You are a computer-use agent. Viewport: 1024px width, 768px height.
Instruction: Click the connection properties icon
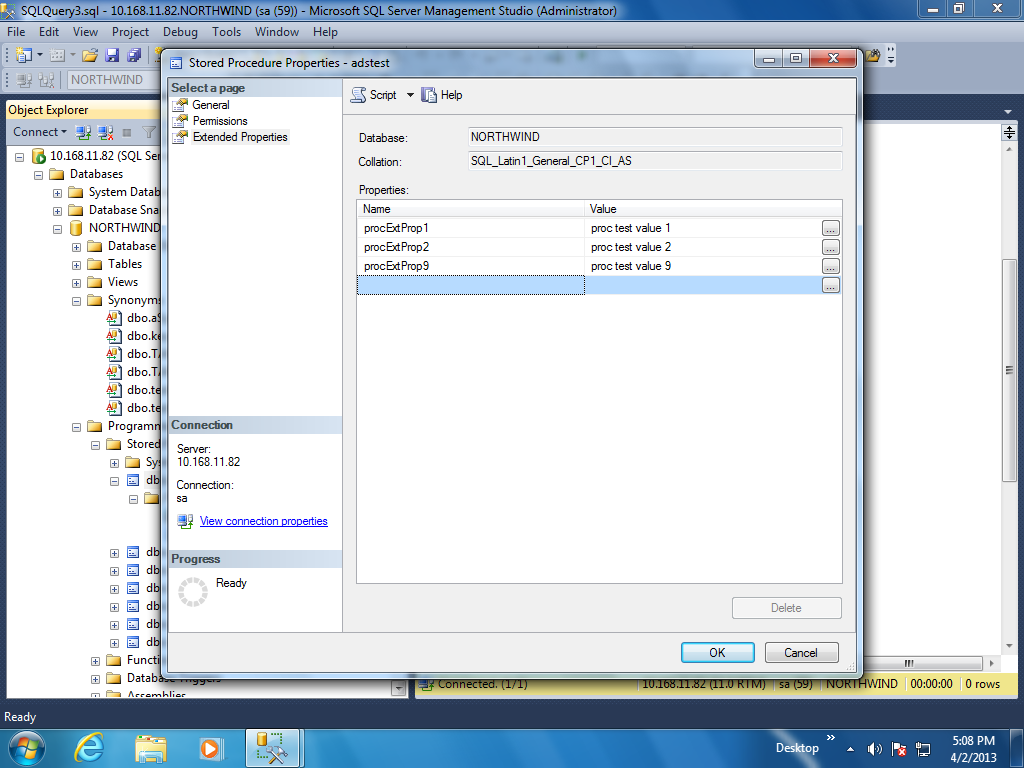(185, 521)
